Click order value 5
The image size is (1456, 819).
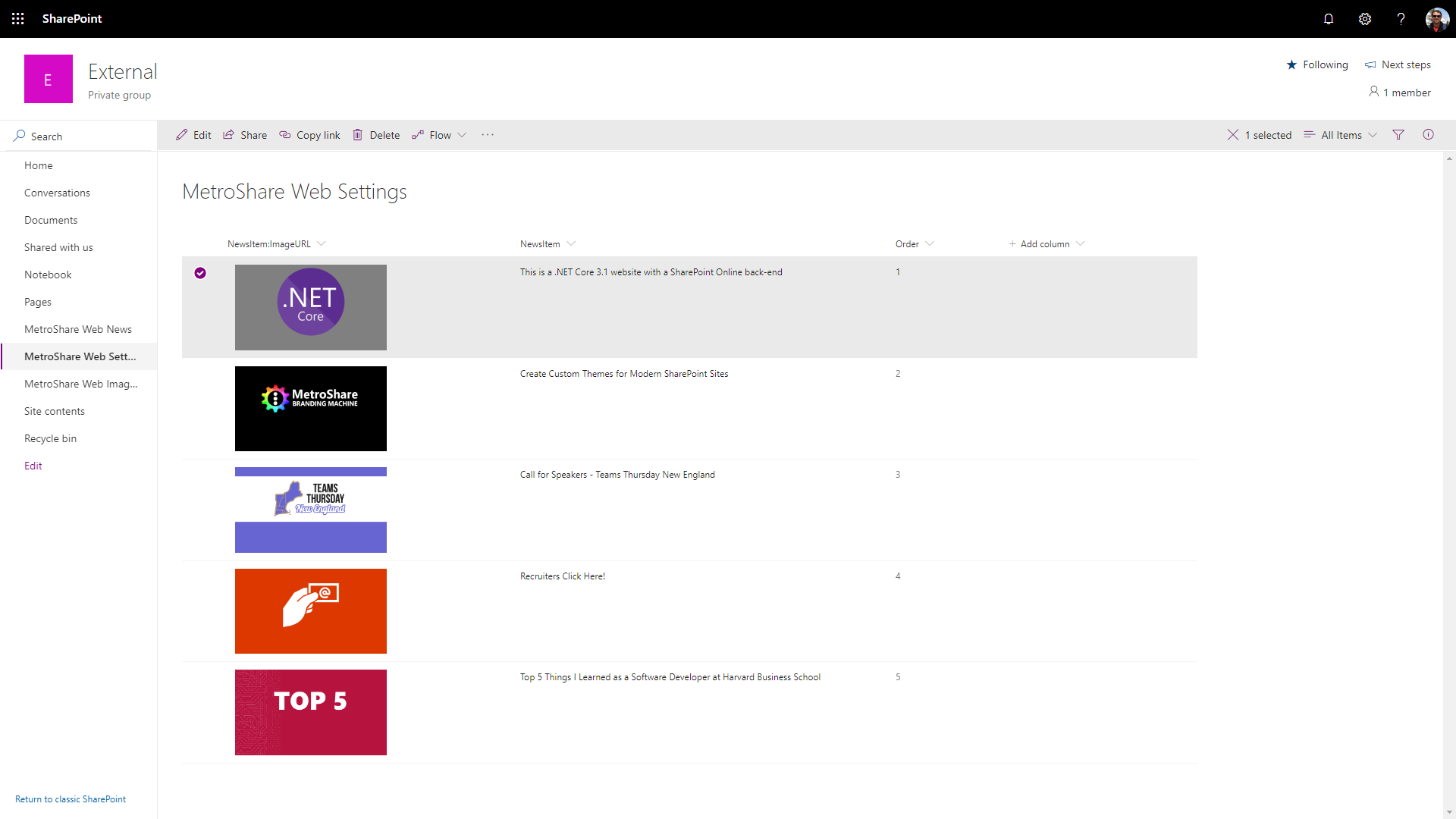point(898,677)
